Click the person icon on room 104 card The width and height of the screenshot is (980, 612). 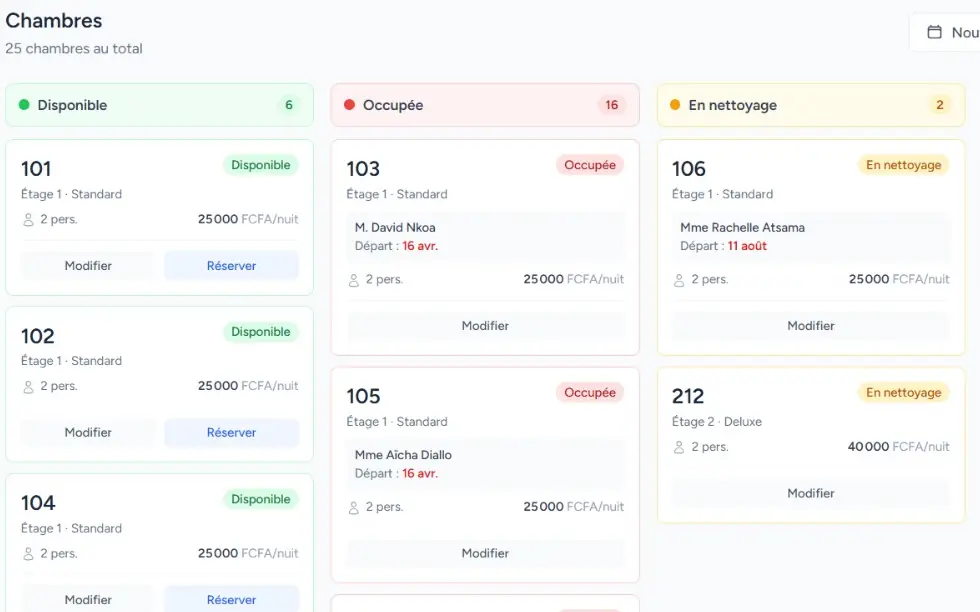(28, 554)
